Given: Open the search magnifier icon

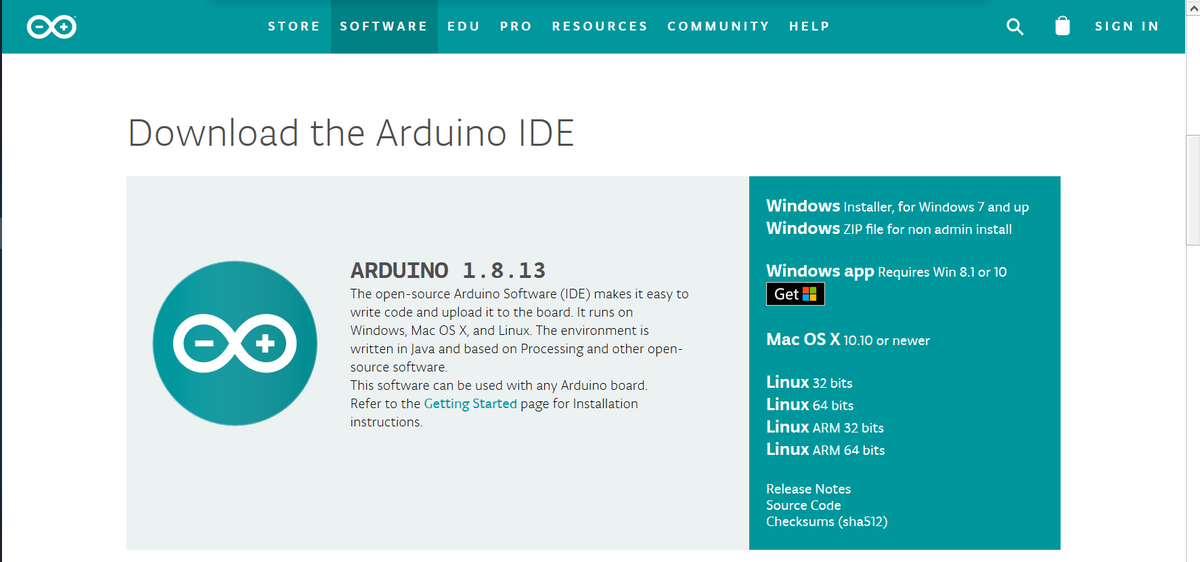Looking at the screenshot, I should 1014,27.
